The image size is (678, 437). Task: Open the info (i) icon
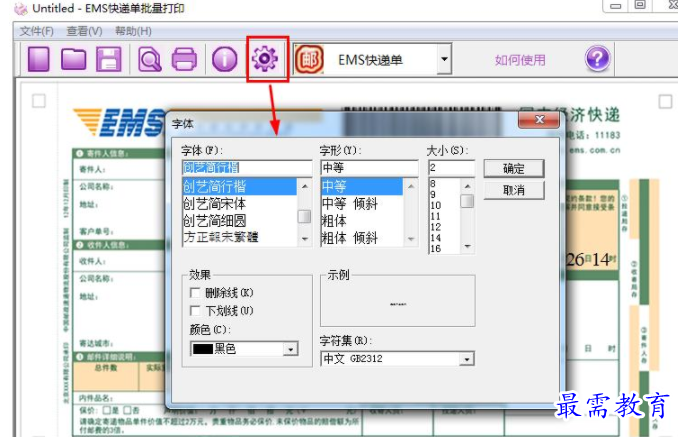point(224,59)
